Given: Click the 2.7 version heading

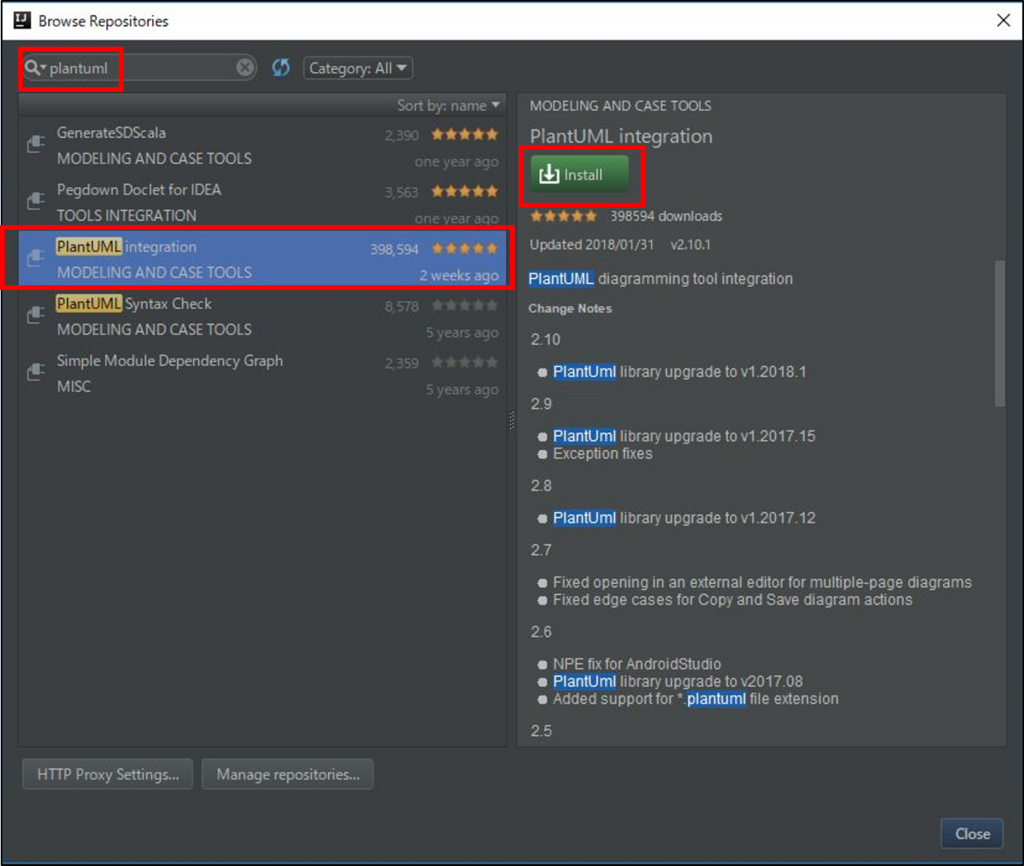Looking at the screenshot, I should coord(541,550).
